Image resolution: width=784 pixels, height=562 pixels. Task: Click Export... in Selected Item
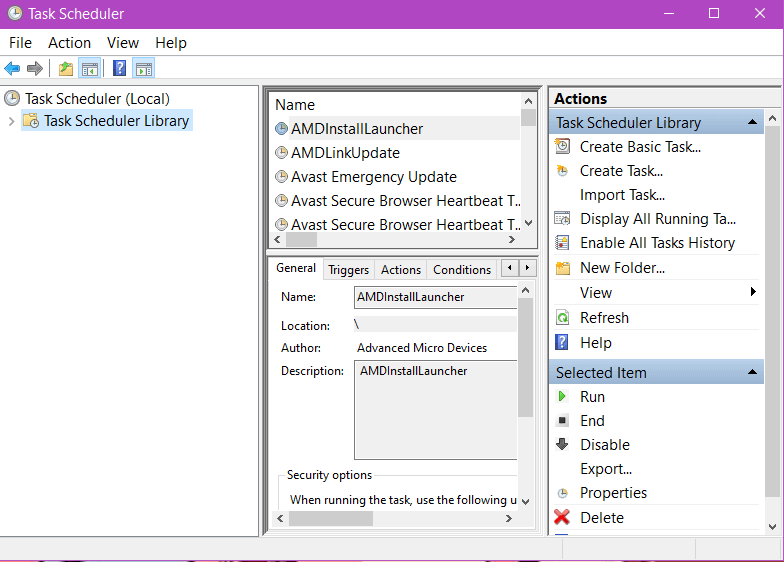pyautogui.click(x=606, y=468)
